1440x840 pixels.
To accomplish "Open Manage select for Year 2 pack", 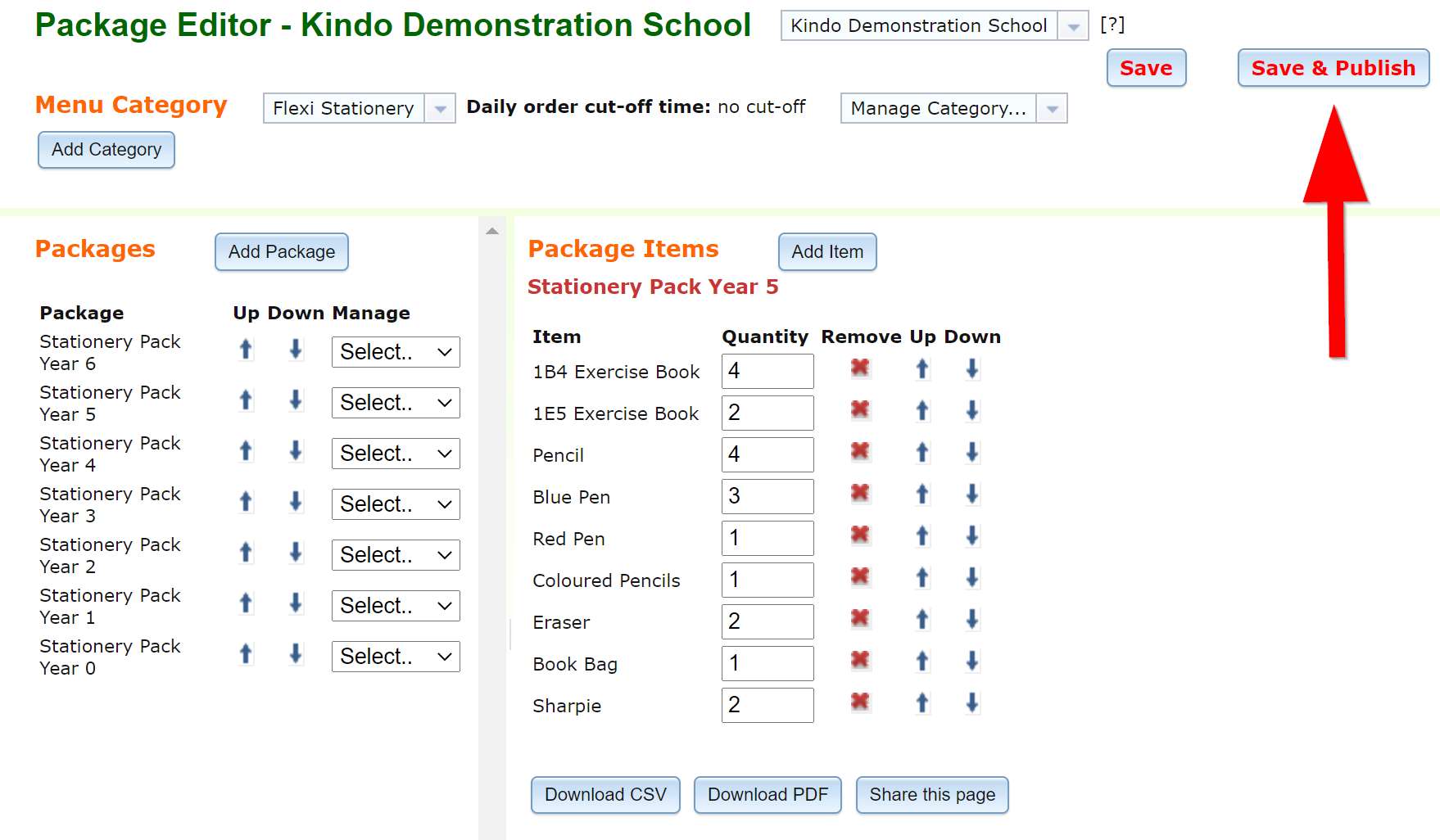I will (x=396, y=555).
